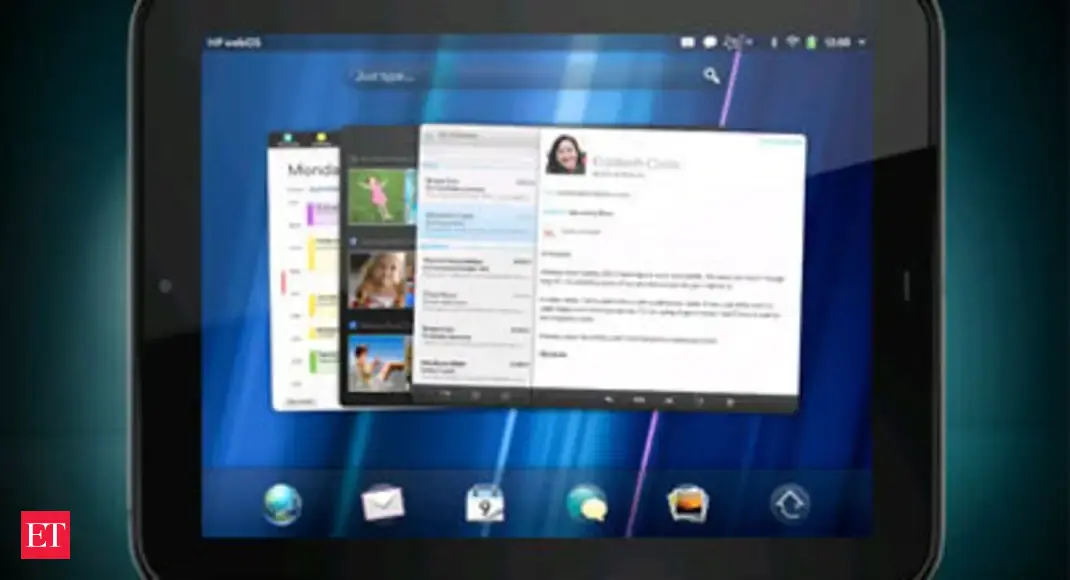Expand the system menu arrow beside clock

coord(862,43)
